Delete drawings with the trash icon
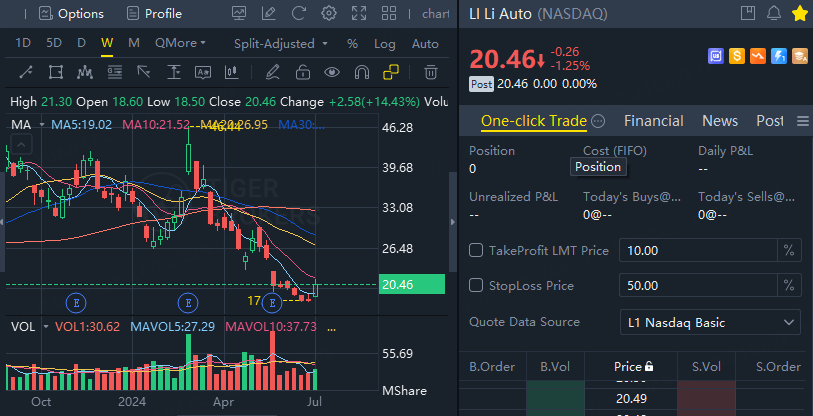813x416 pixels. point(430,73)
